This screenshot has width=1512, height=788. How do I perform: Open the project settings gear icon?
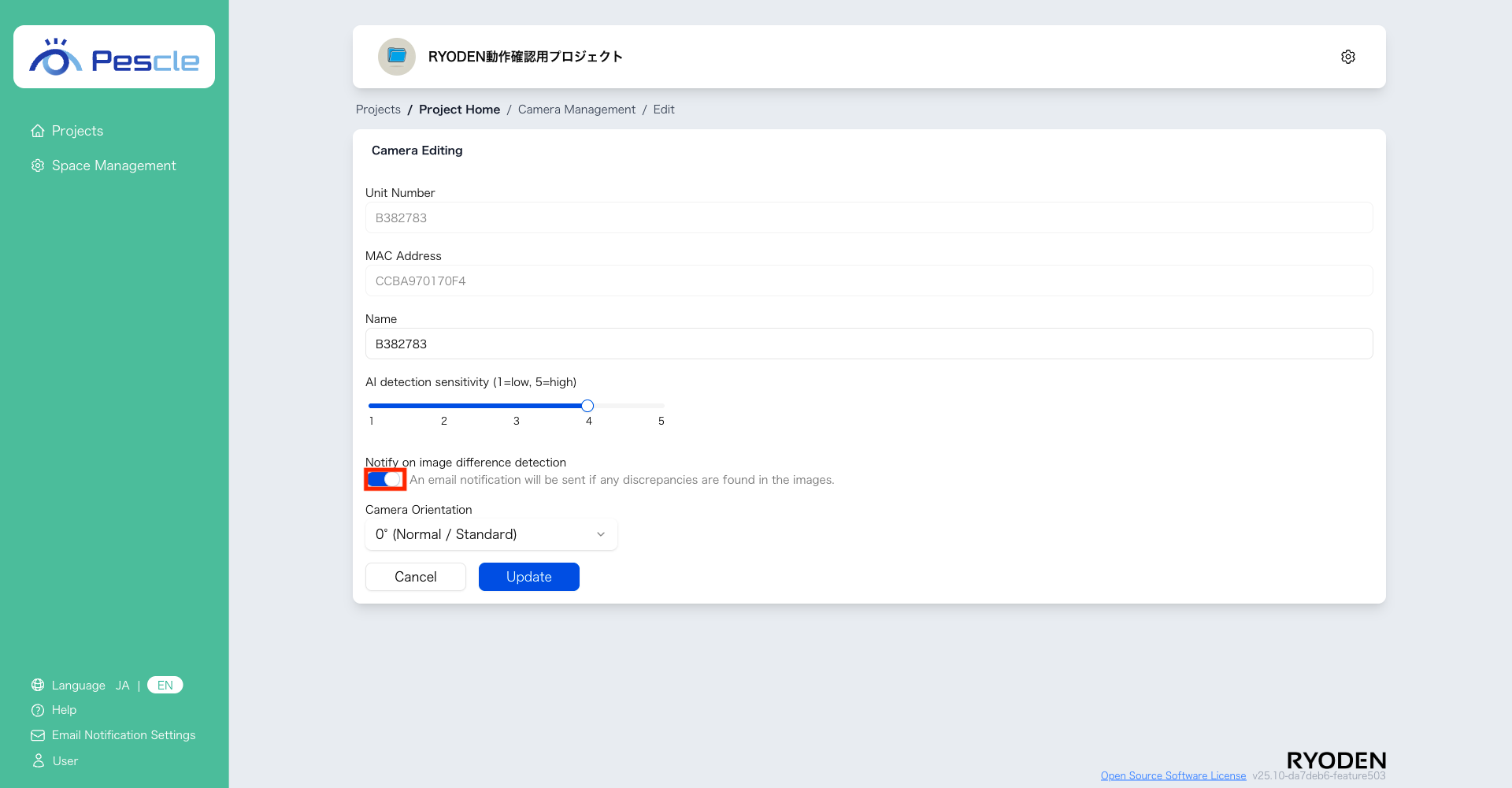1347,56
